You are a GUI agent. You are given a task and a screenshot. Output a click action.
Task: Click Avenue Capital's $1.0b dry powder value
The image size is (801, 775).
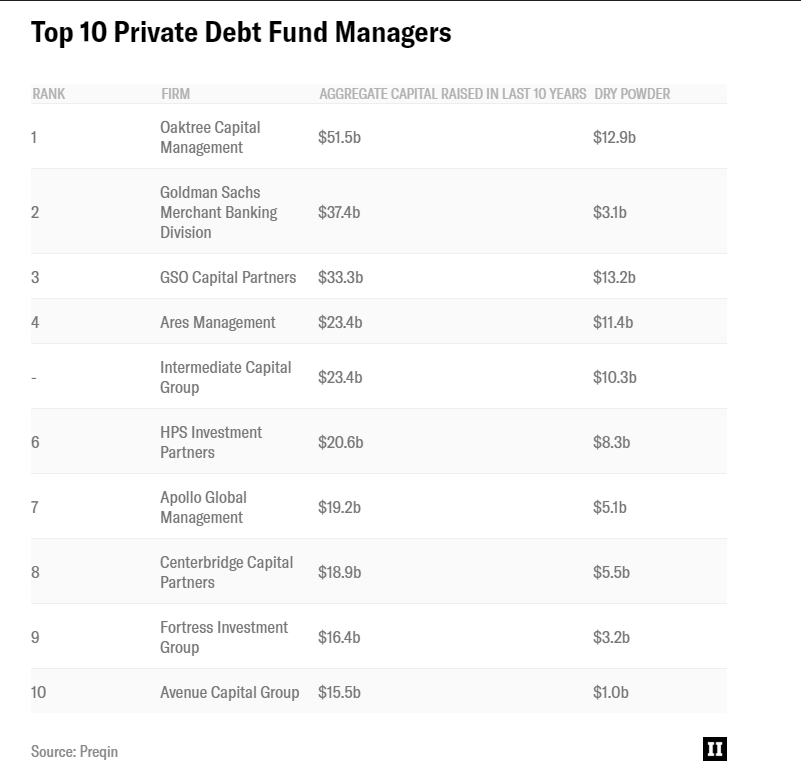click(x=612, y=692)
